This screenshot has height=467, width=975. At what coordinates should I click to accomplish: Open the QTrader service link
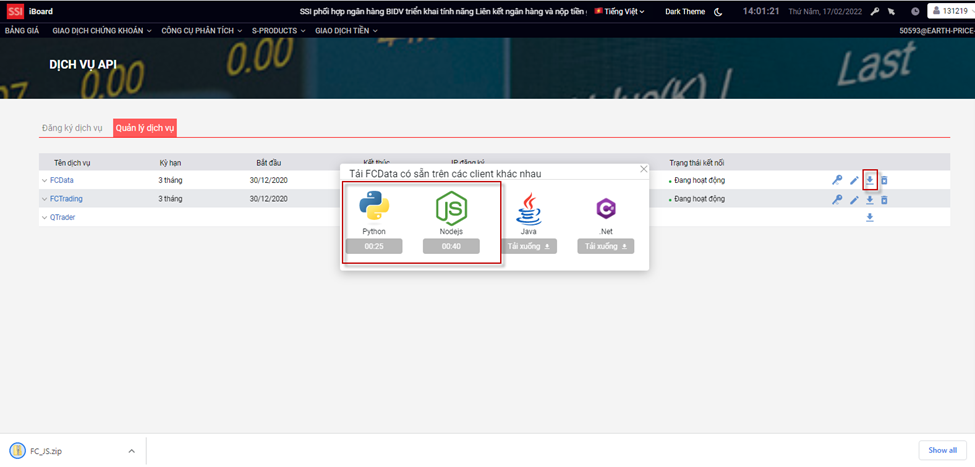(63, 218)
